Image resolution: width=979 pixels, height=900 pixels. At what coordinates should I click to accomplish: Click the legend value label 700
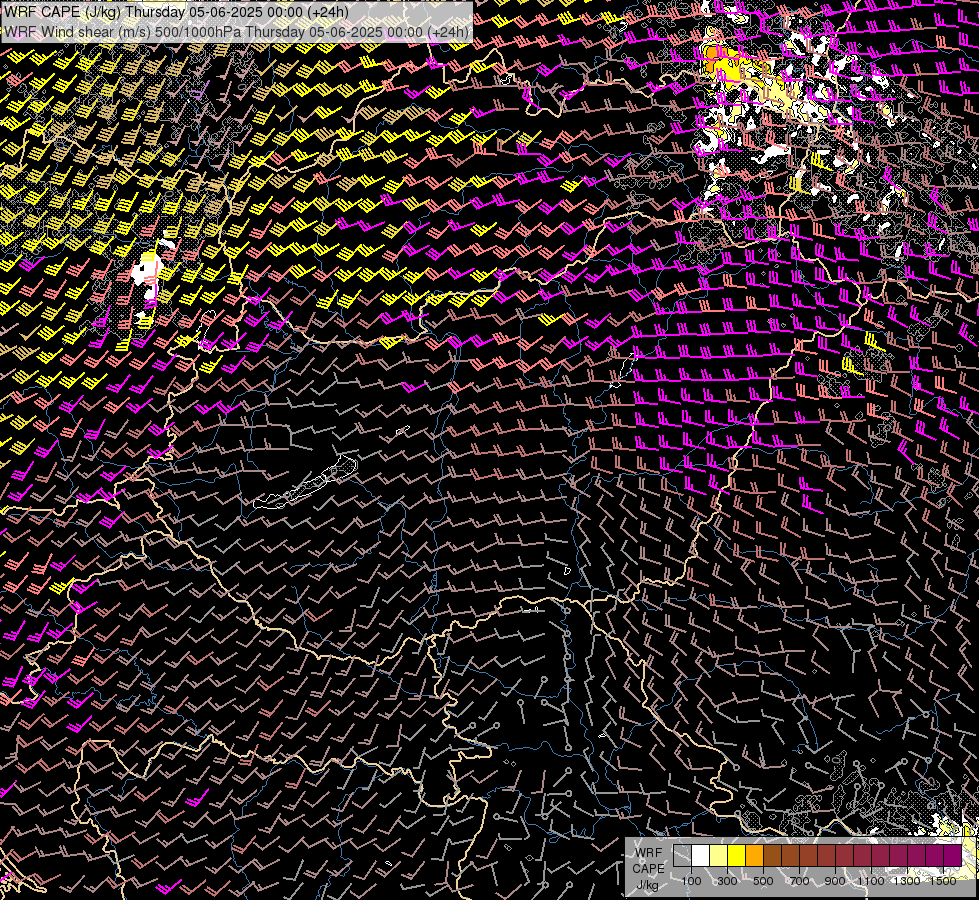tap(799, 881)
